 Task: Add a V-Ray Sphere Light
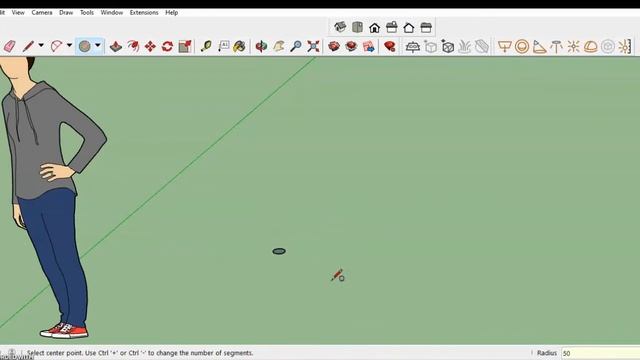coord(522,46)
